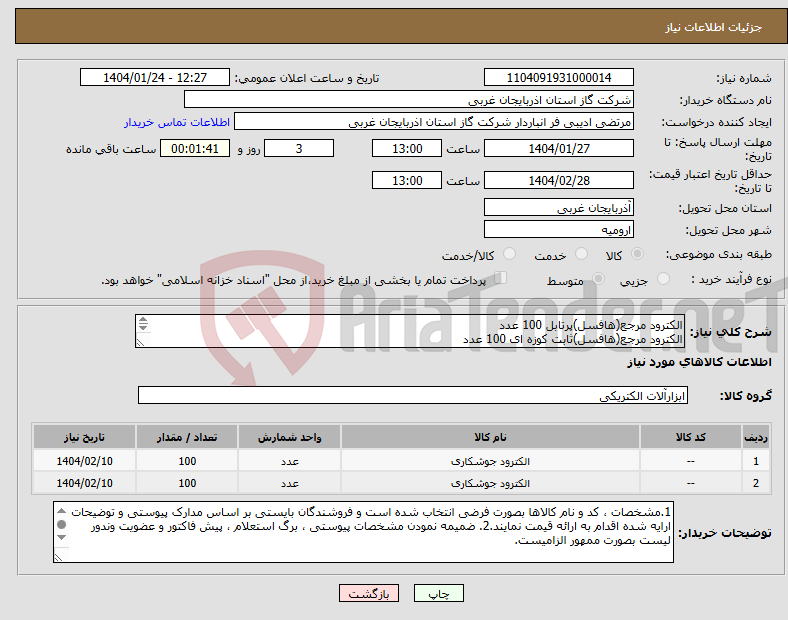This screenshot has height=620, width=788.
Task: Click response deadline time 13:00 field
Action: click(407, 148)
